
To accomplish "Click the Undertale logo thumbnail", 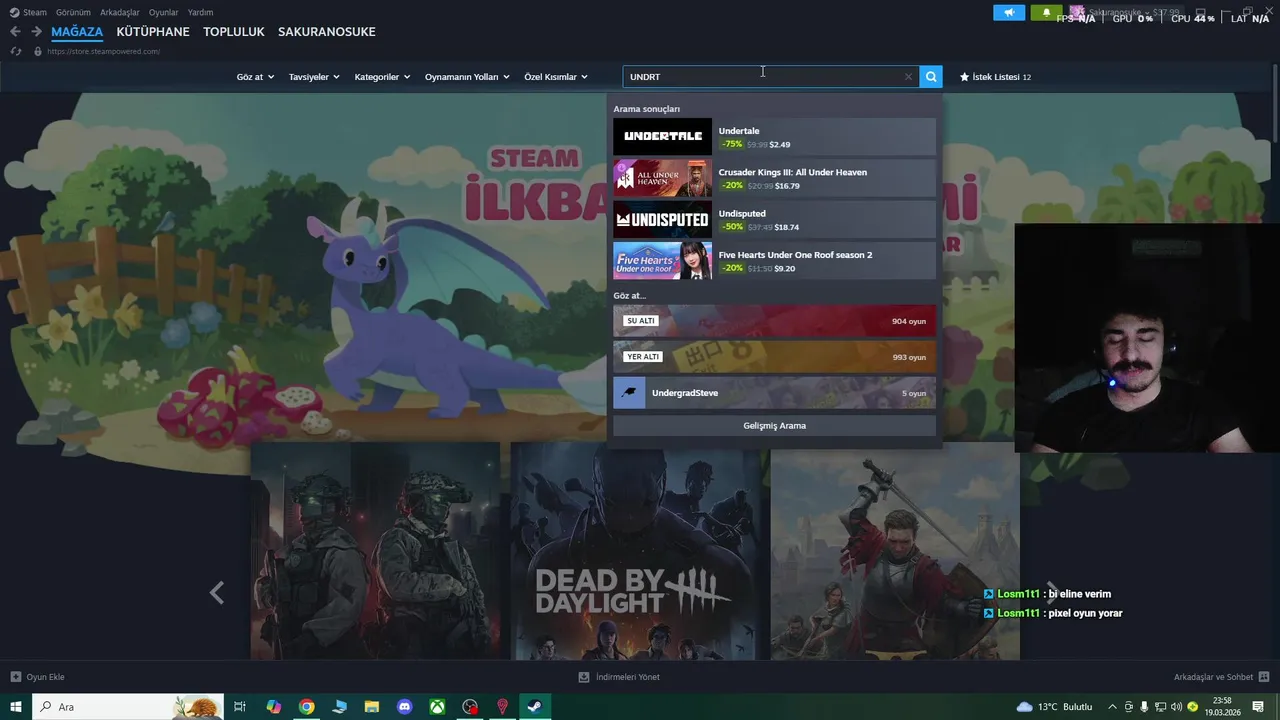I will (662, 137).
